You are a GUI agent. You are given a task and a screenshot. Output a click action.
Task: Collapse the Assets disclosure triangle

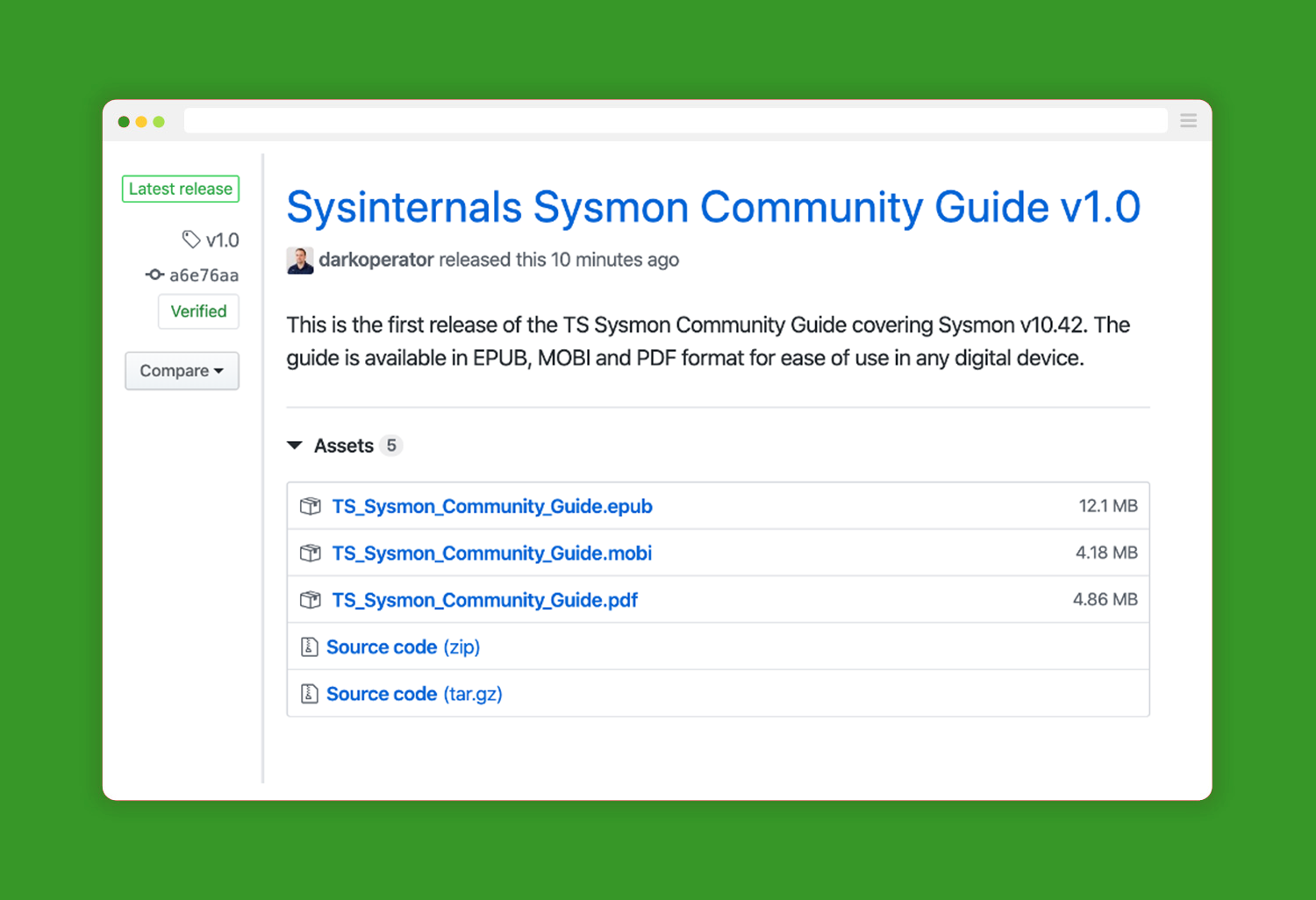295,446
